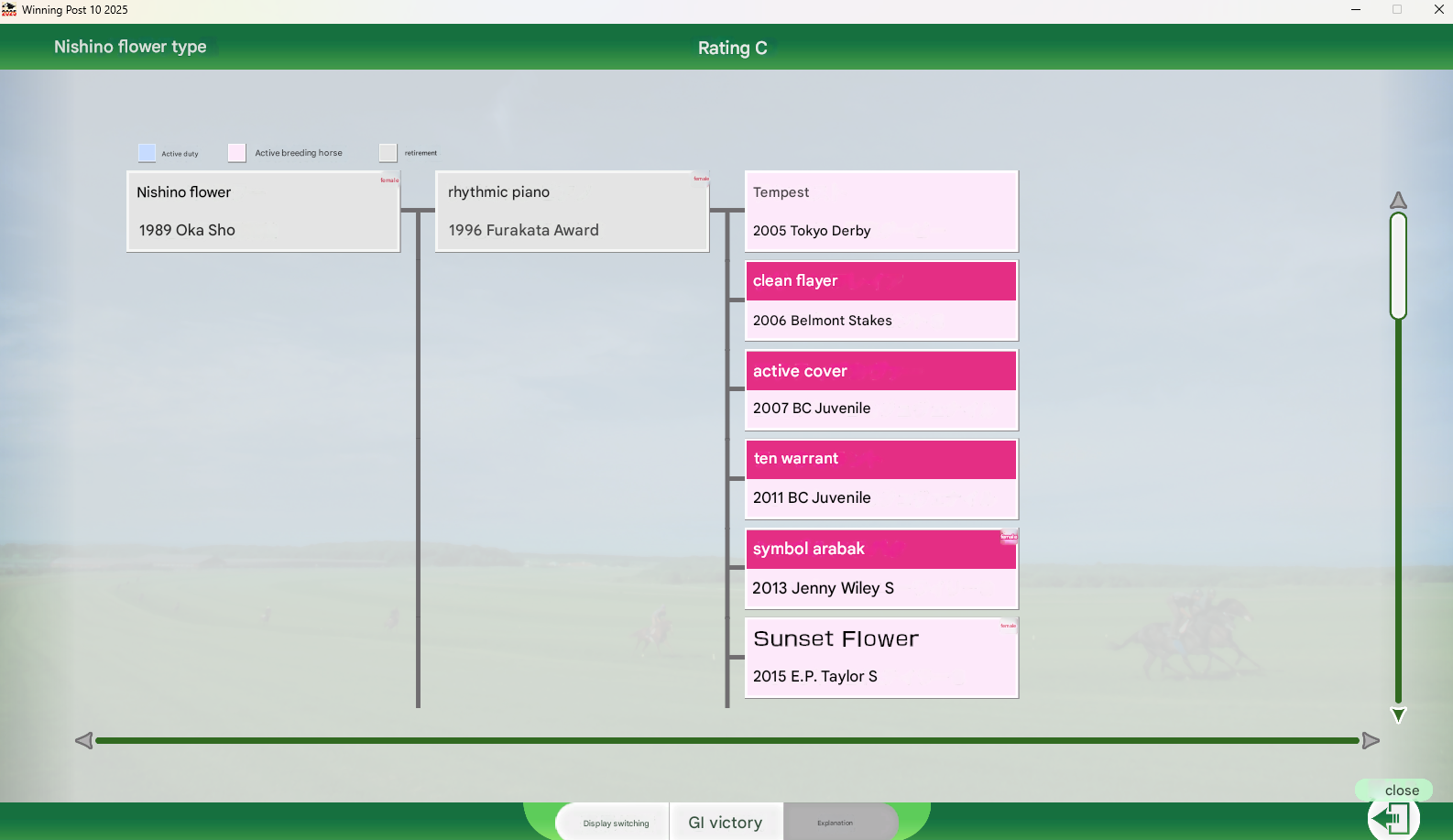Select the Sunset Flower horse card
This screenshot has width=1453, height=840.
pos(881,658)
